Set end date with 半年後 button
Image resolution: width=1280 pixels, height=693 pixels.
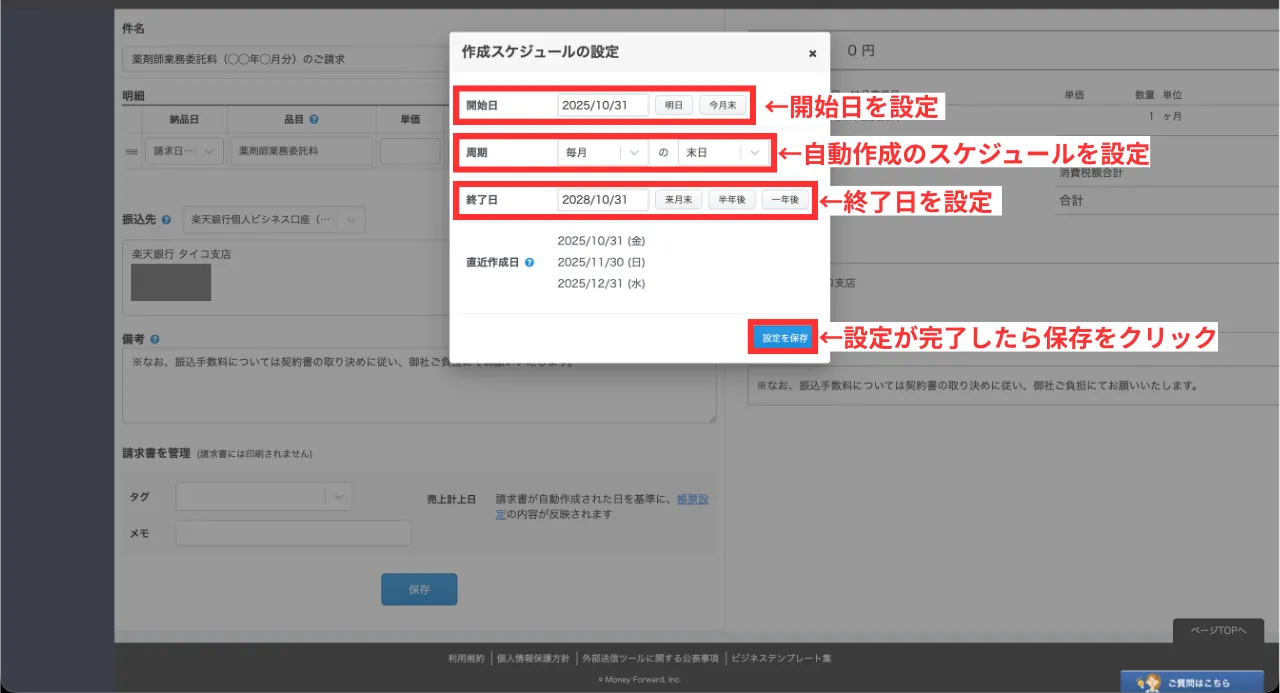pyautogui.click(x=733, y=200)
